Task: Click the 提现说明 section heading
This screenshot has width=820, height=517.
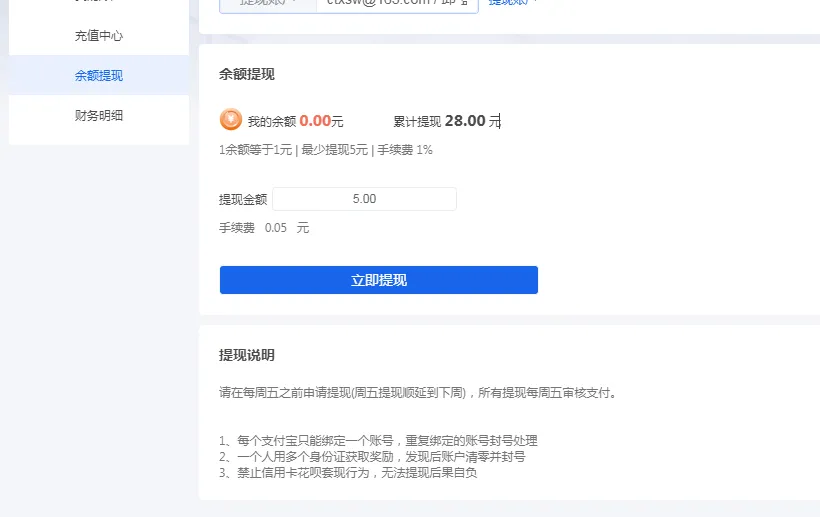Action: click(x=247, y=355)
